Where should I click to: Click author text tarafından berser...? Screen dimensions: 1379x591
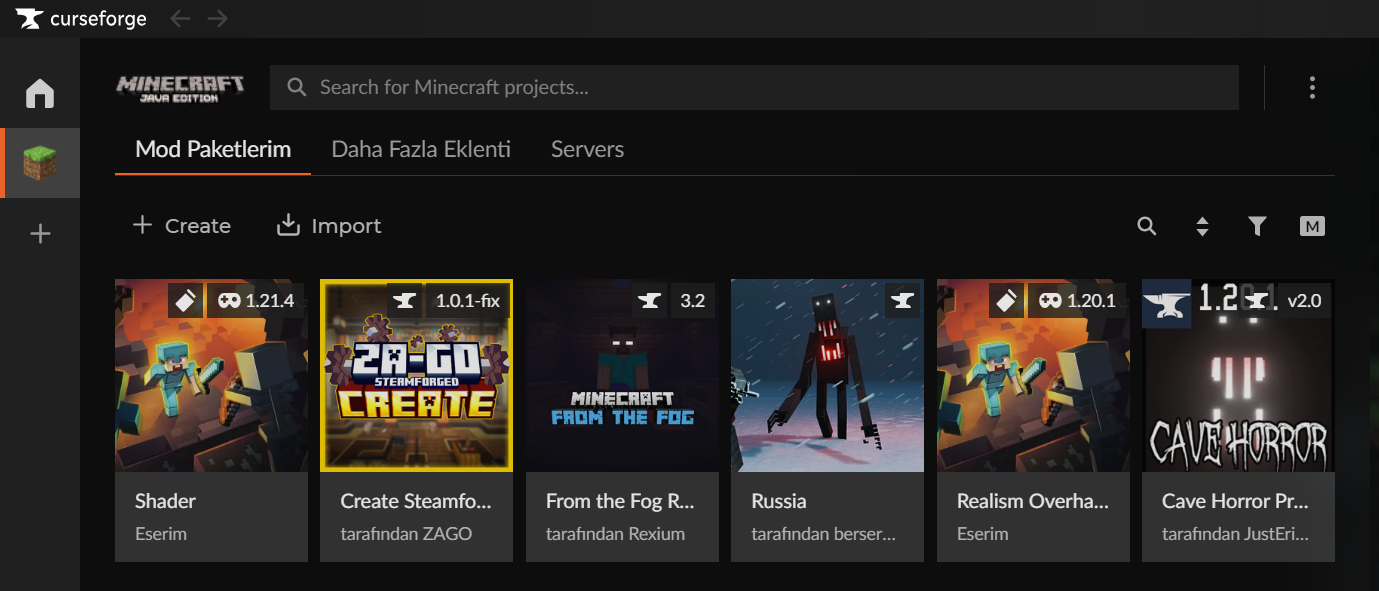coord(823,534)
